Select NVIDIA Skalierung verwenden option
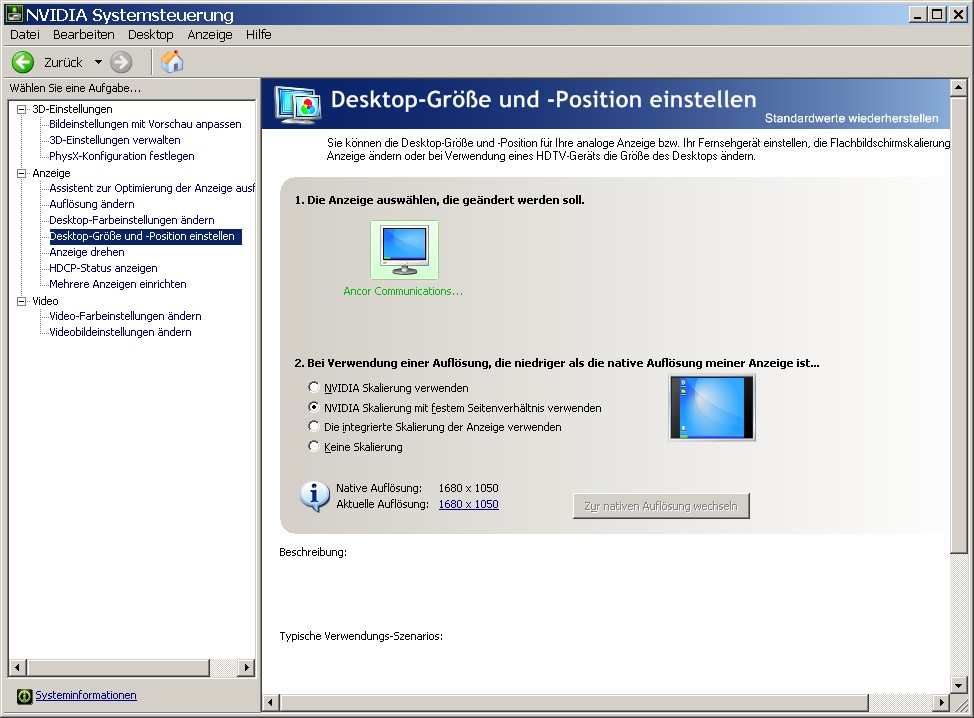The image size is (974, 718). coord(314,387)
